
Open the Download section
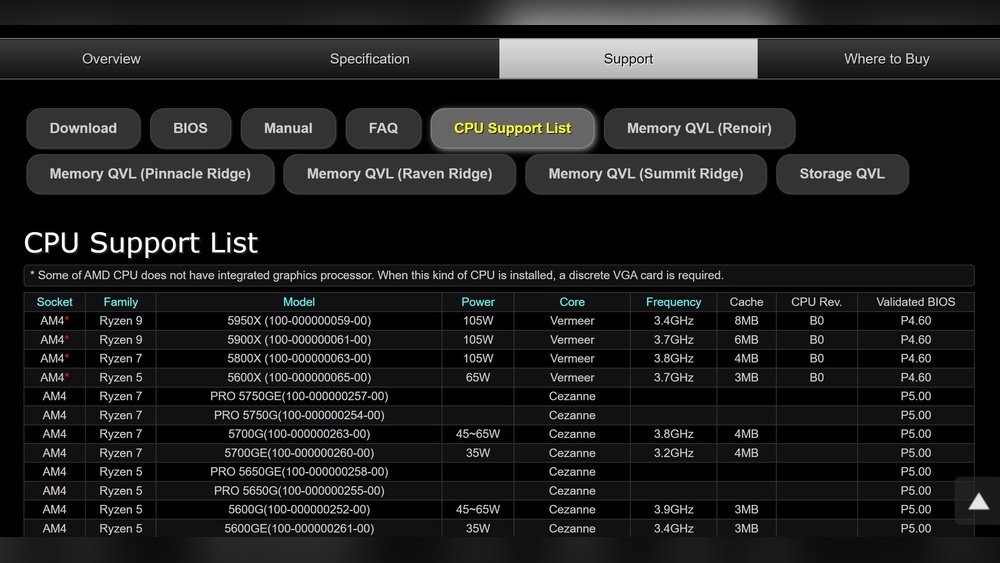coord(83,128)
